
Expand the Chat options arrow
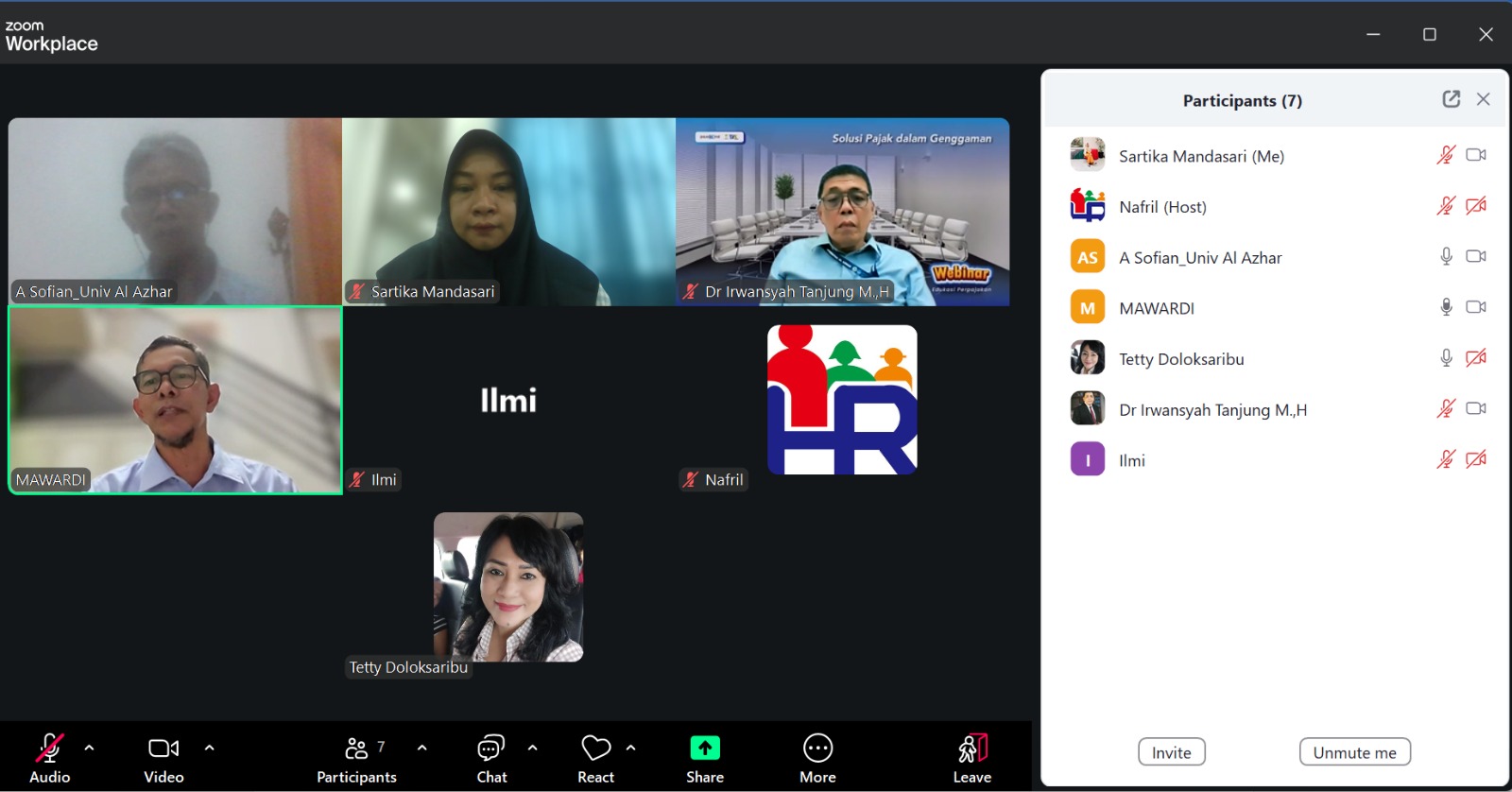(532, 748)
